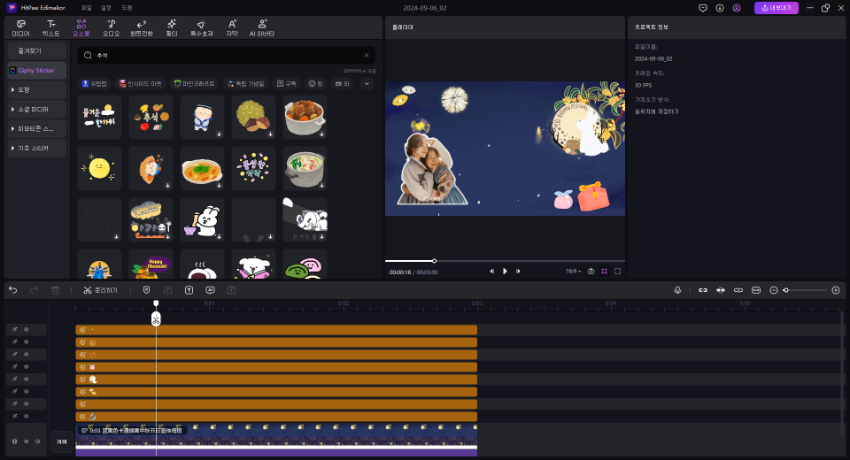The image size is (850, 460).
Task: Open the 16:9 aspect ratio dropdown
Action: [x=572, y=271]
